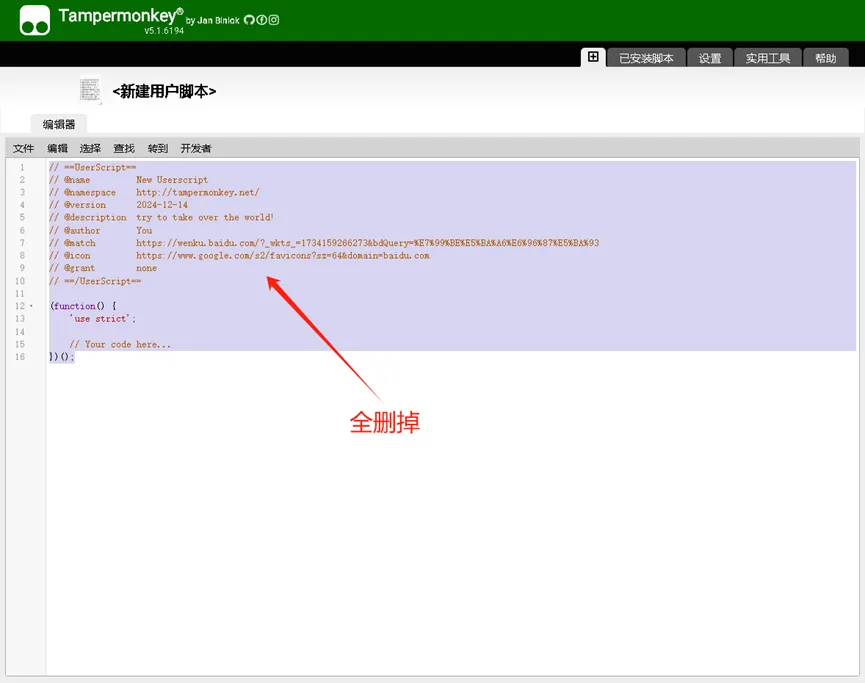Open the 转到 menu
The height and width of the screenshot is (683, 865).
tap(158, 148)
